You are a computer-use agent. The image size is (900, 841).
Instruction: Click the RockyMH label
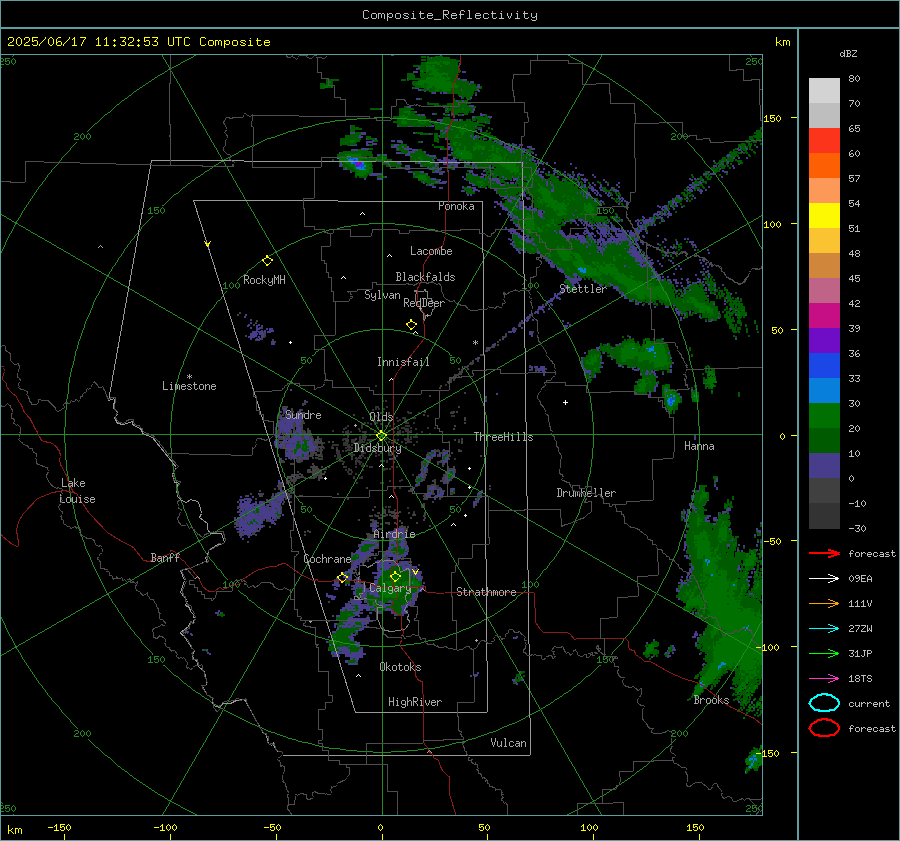pos(264,280)
